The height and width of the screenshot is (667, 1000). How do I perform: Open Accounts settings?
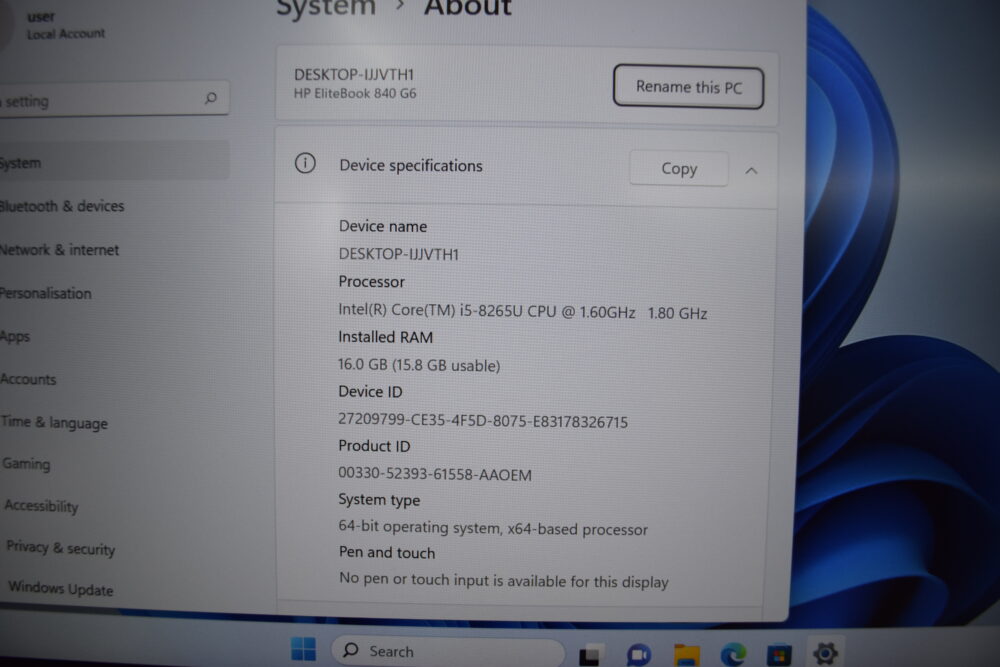[28, 379]
